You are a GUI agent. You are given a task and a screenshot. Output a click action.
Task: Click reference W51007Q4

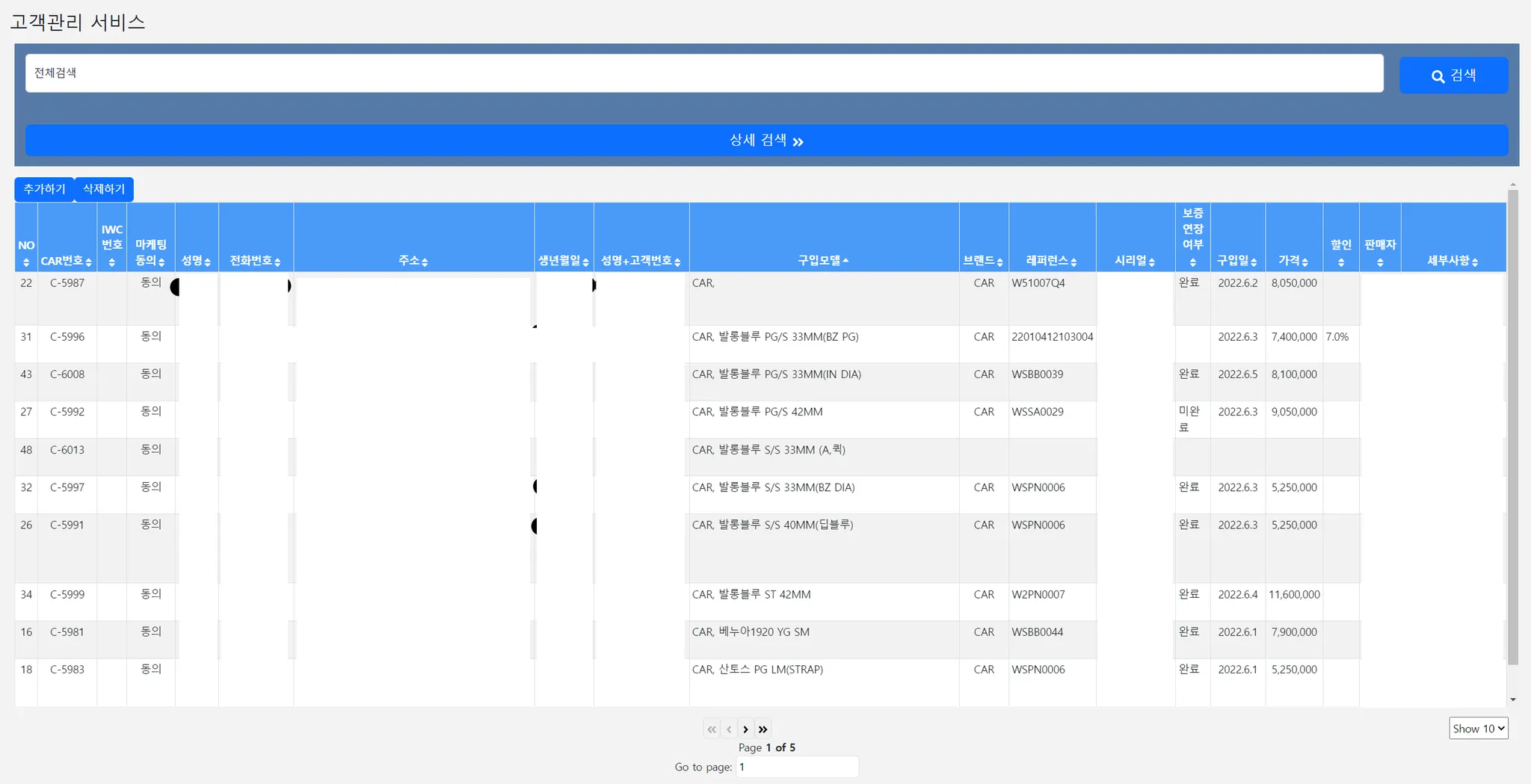pos(1038,283)
